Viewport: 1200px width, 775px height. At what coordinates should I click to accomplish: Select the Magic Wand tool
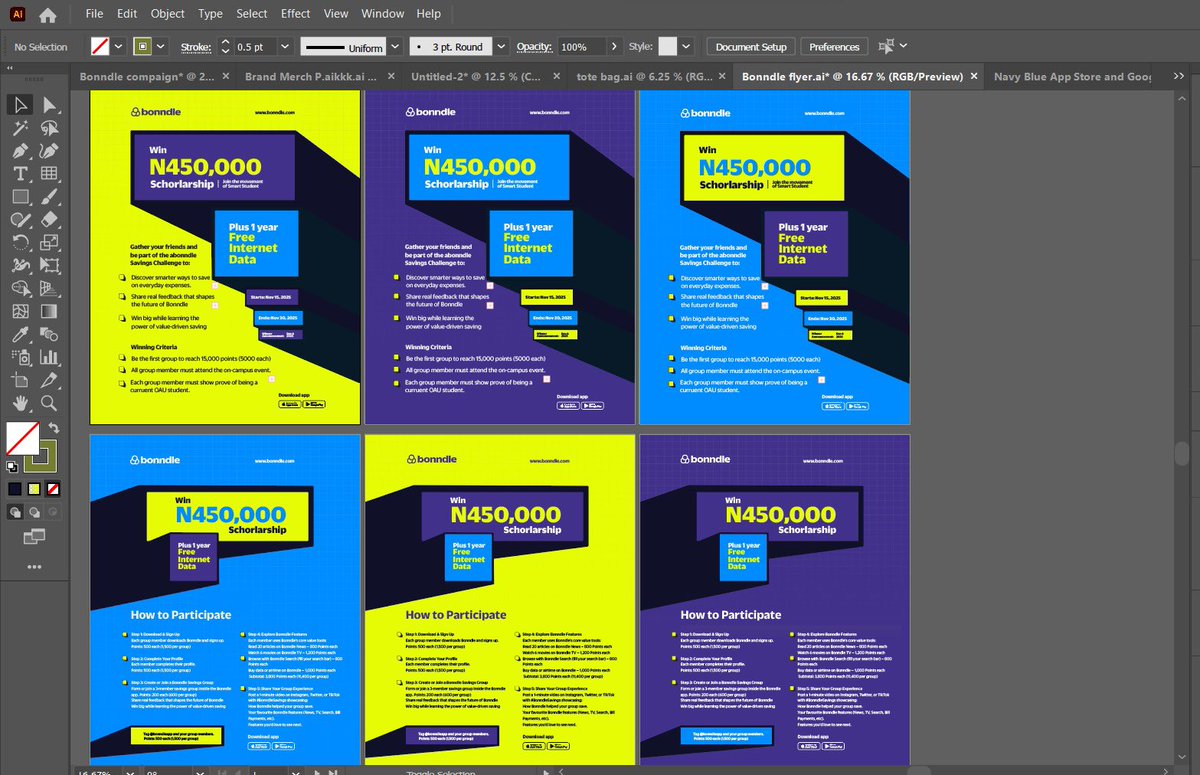(19, 128)
